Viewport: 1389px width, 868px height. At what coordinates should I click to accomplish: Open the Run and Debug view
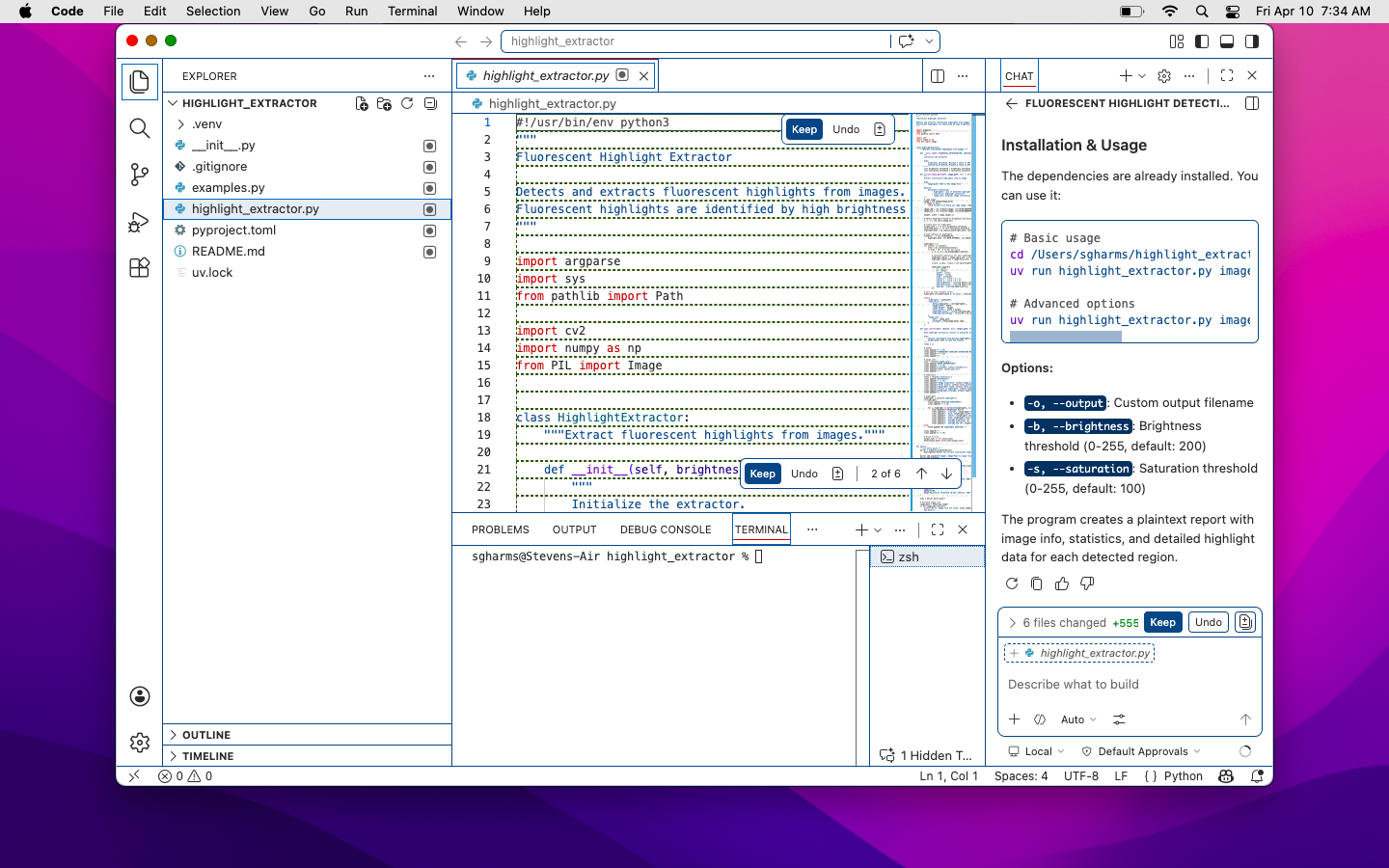140,222
